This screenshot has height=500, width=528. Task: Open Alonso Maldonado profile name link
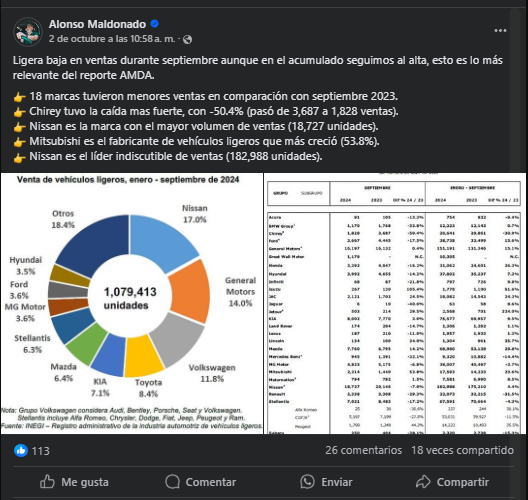point(97,24)
